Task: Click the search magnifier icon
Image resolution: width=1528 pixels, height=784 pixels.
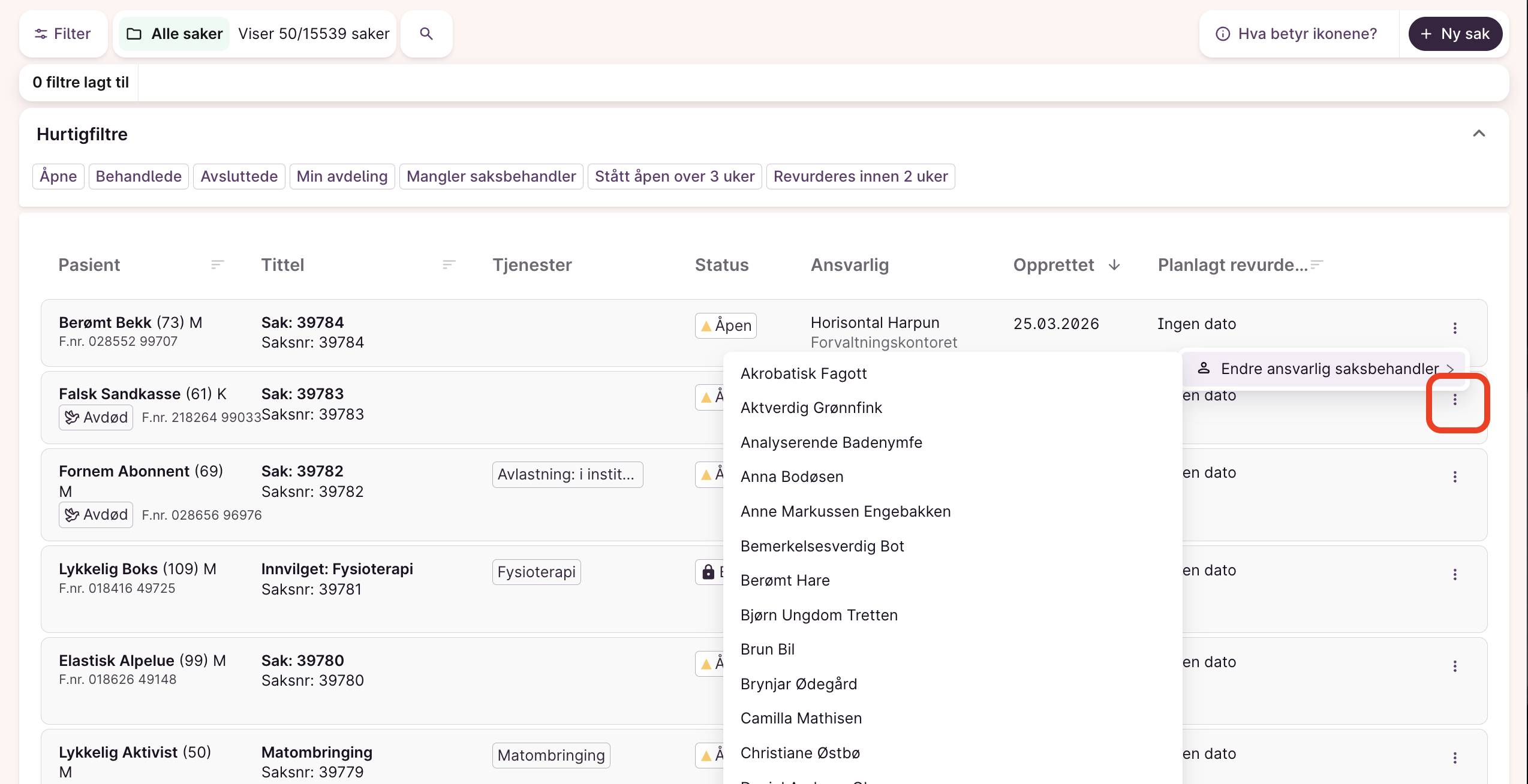Action: point(426,34)
